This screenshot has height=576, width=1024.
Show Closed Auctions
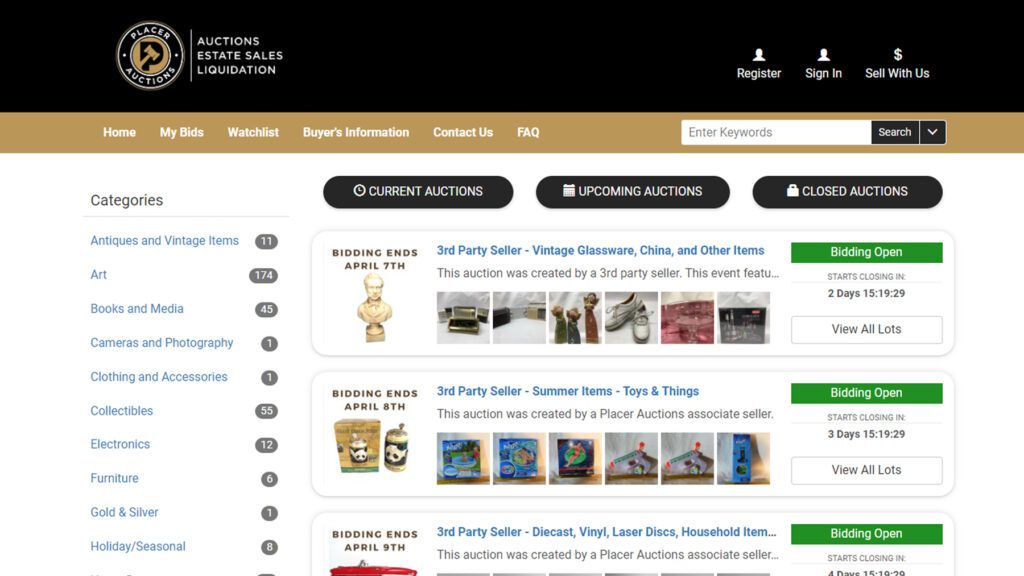pyautogui.click(x=847, y=191)
